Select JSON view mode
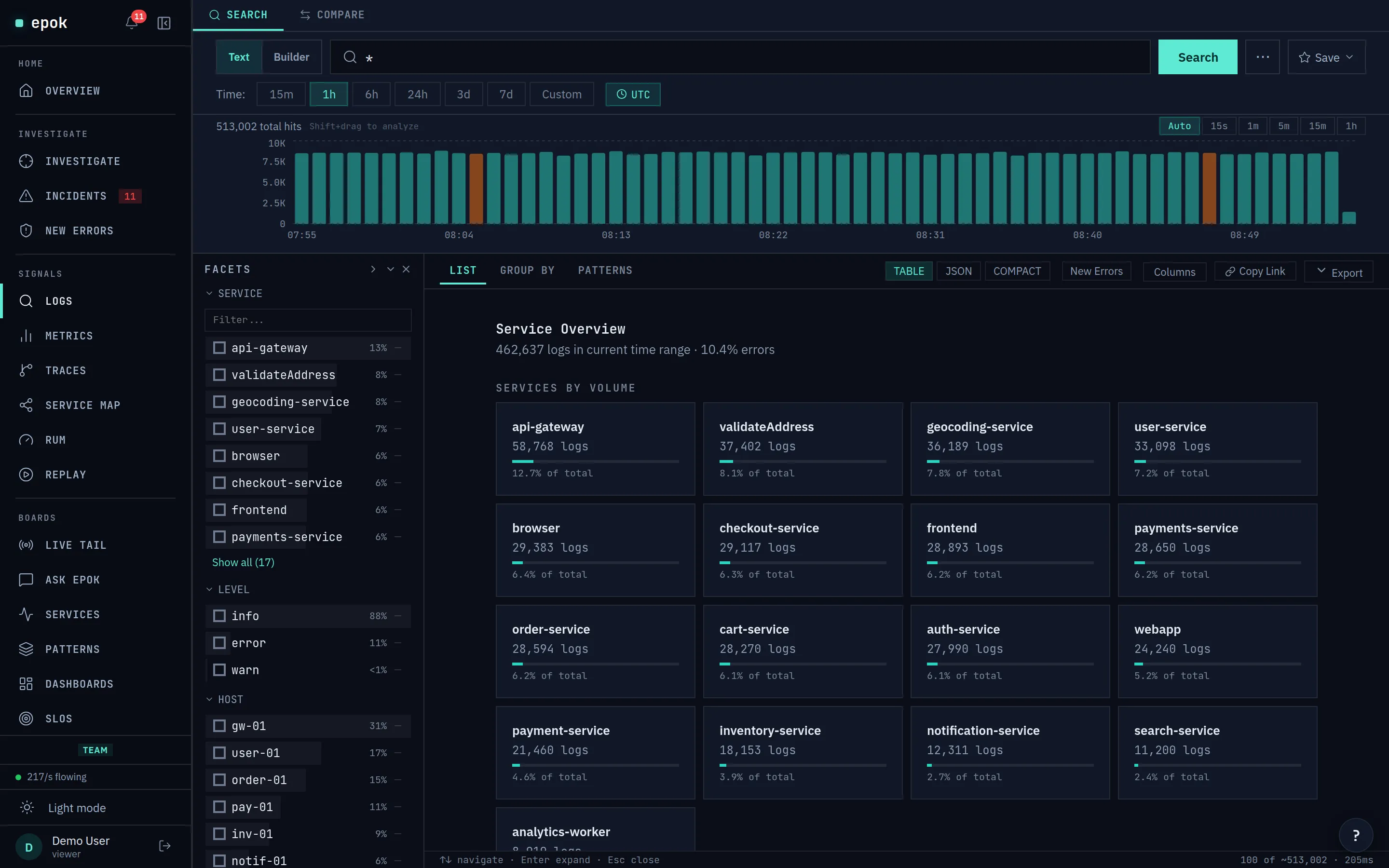Viewport: 1389px width, 868px height. [x=958, y=271]
